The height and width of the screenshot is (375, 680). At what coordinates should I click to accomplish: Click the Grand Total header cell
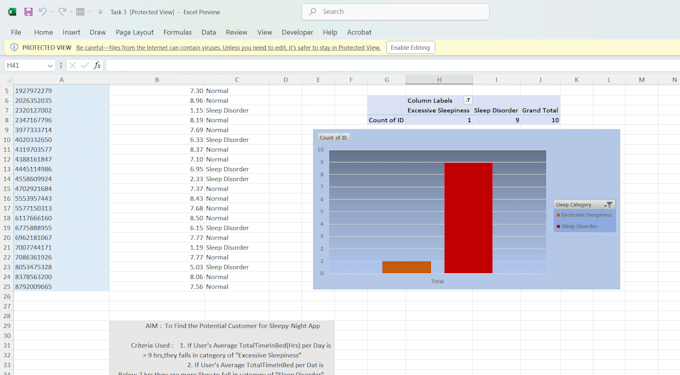tap(540, 110)
